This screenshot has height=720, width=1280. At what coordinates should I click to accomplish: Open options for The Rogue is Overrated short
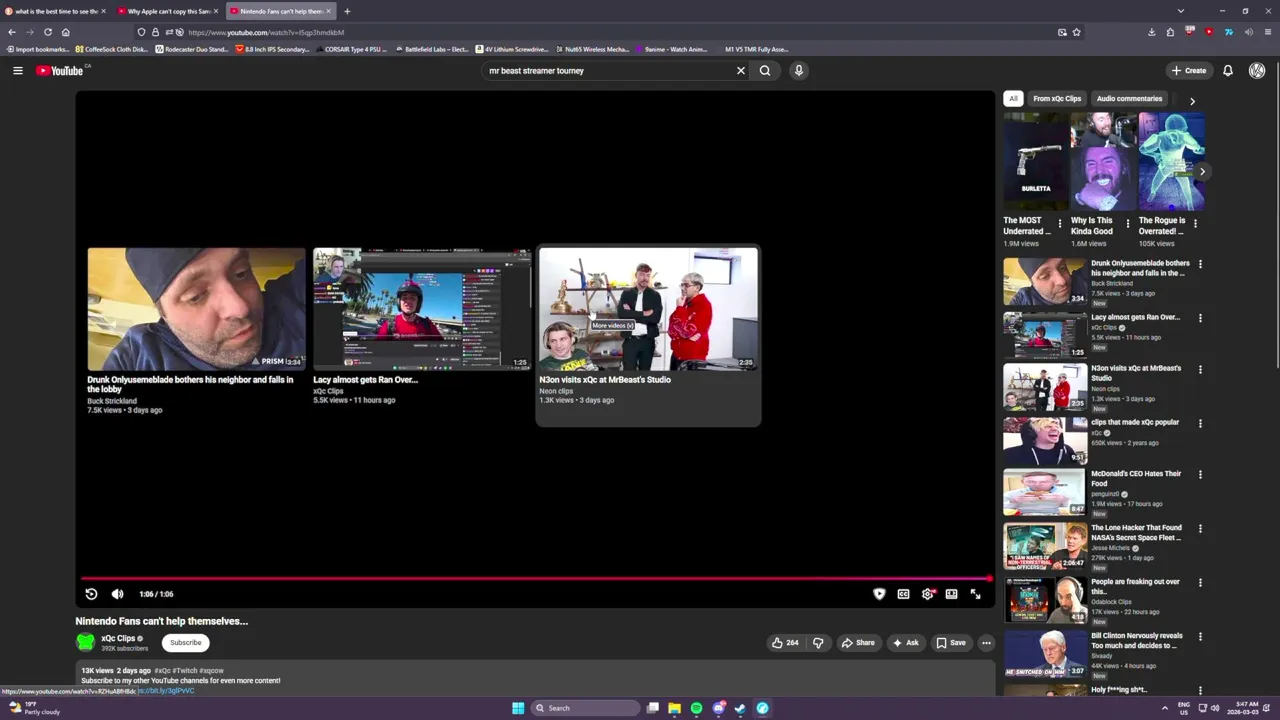click(1195, 224)
